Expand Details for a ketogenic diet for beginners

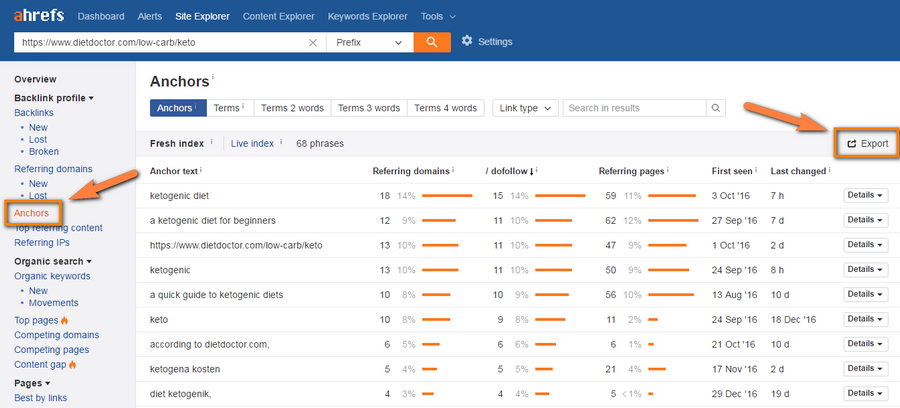click(x=866, y=220)
